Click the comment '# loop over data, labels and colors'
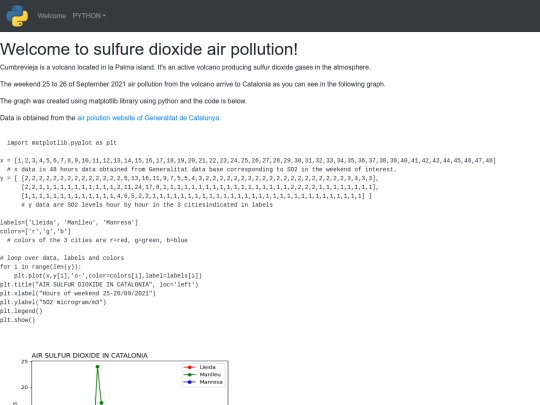This screenshot has height=405, width=540. click(62, 258)
